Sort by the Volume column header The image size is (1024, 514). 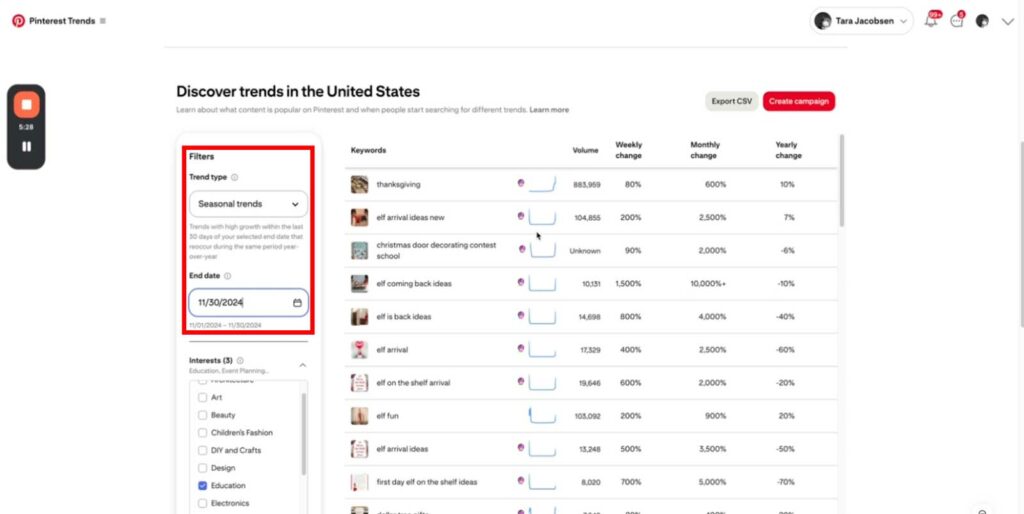point(585,150)
